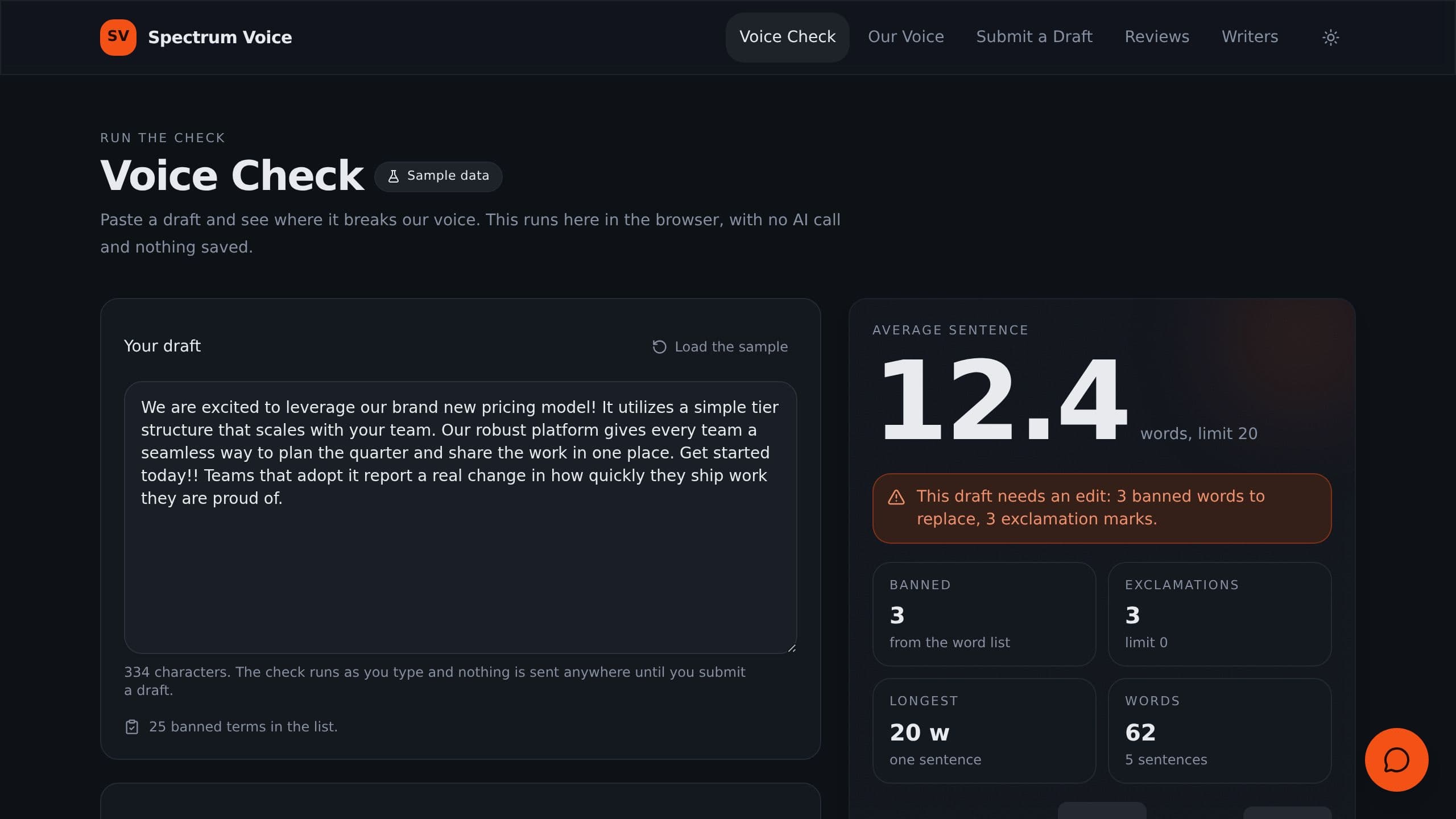Click the Banned count card
Screen dimensions: 1456x819
[x=984, y=614]
